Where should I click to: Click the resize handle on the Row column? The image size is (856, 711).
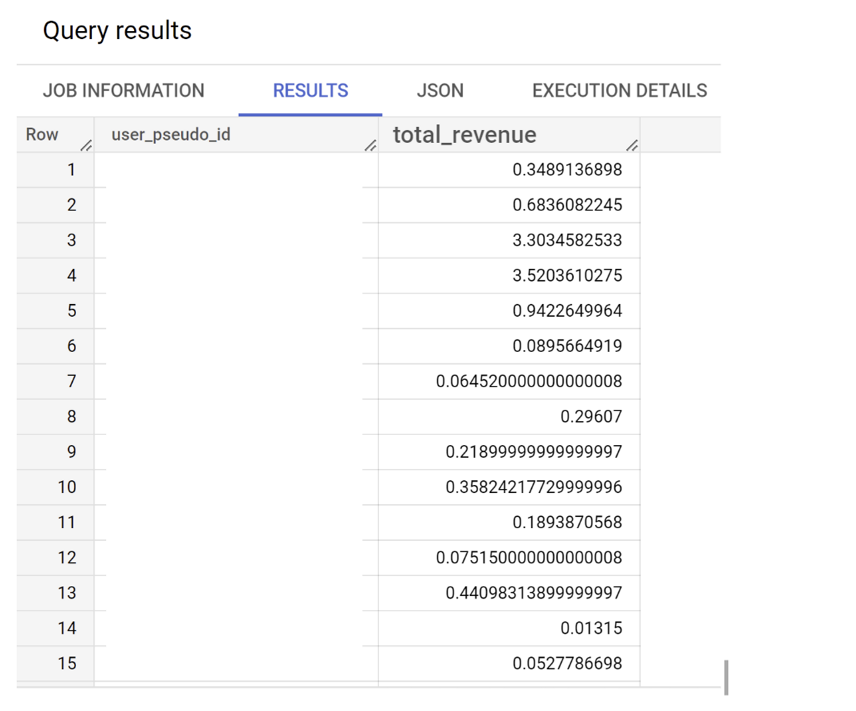click(x=86, y=146)
